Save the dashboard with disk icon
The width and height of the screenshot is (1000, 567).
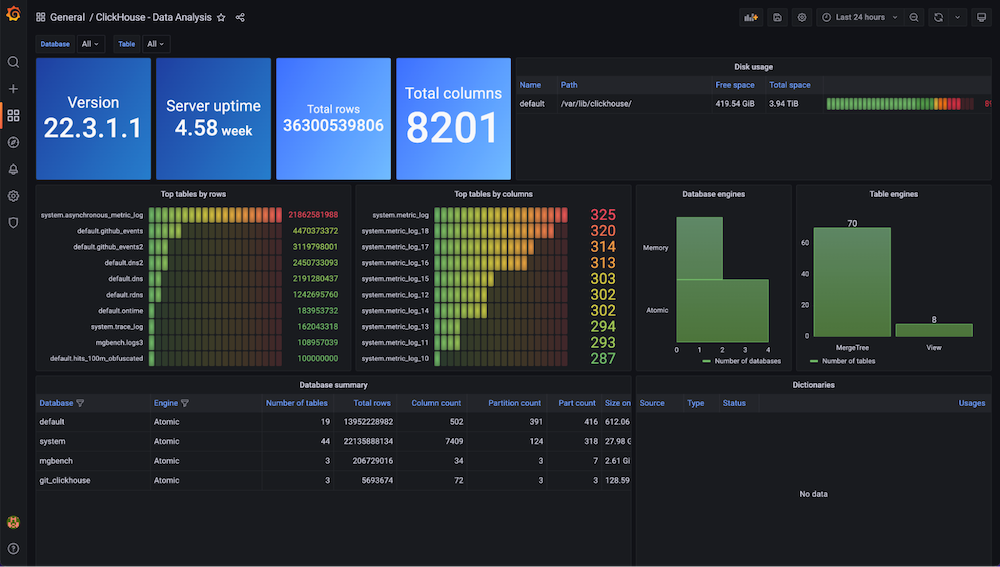777,17
